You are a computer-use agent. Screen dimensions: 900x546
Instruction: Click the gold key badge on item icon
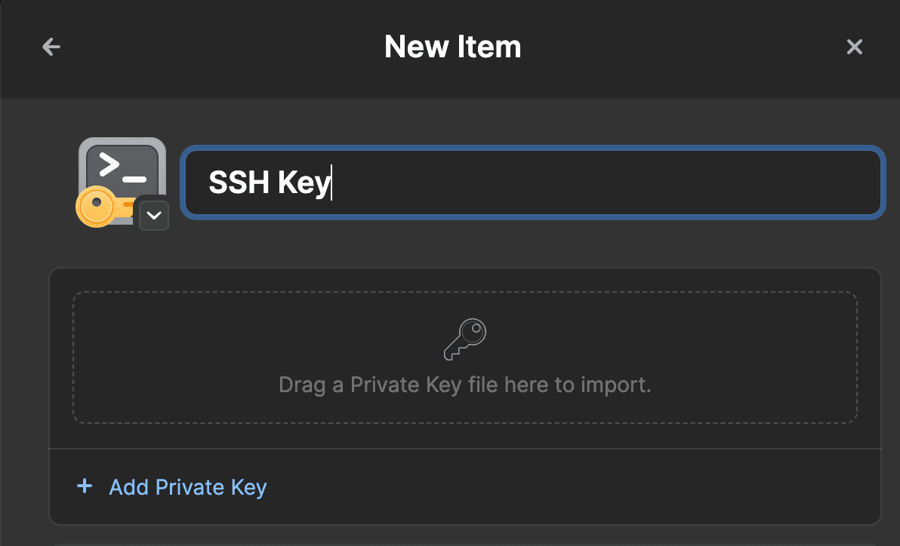(97, 209)
